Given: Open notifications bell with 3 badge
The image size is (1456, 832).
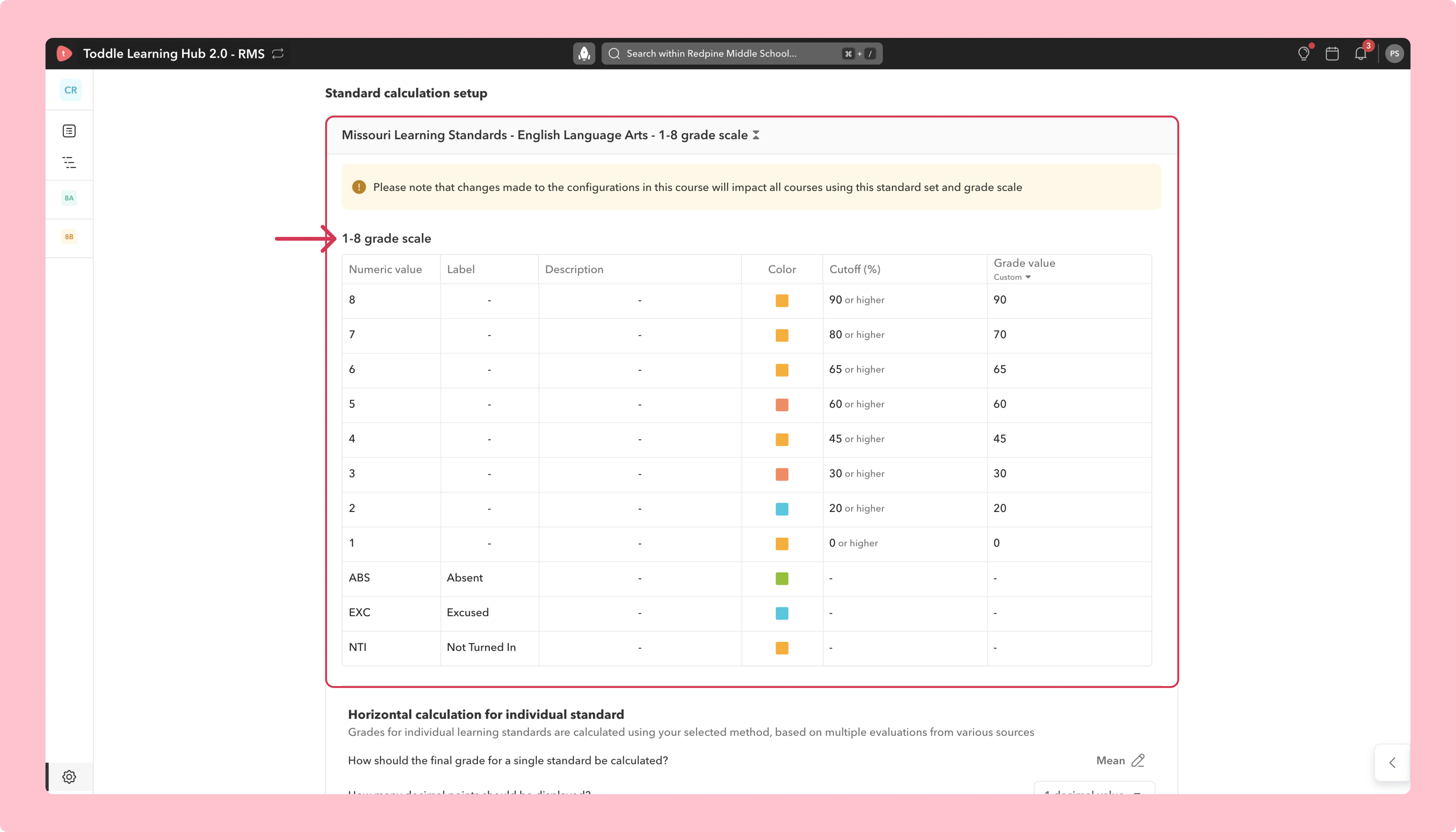Looking at the screenshot, I should [x=1360, y=54].
